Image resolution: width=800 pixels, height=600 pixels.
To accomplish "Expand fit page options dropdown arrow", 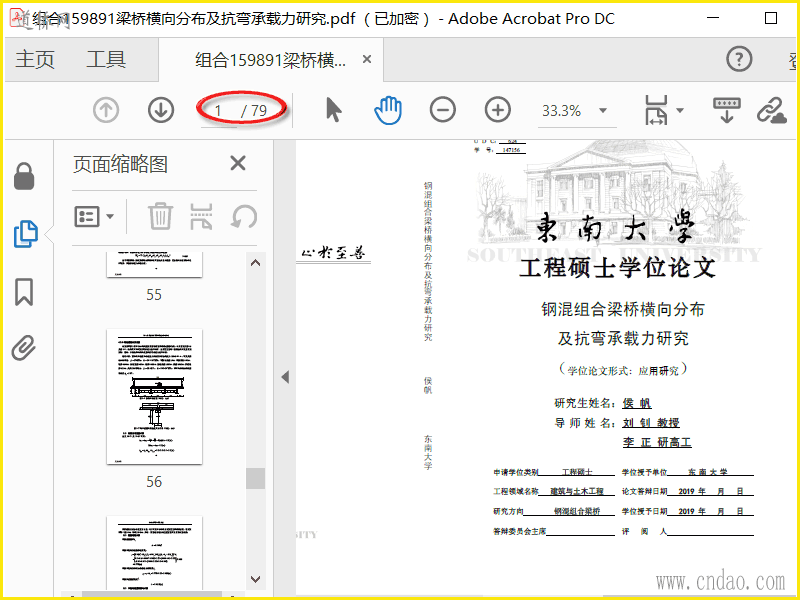I will pyautogui.click(x=680, y=110).
